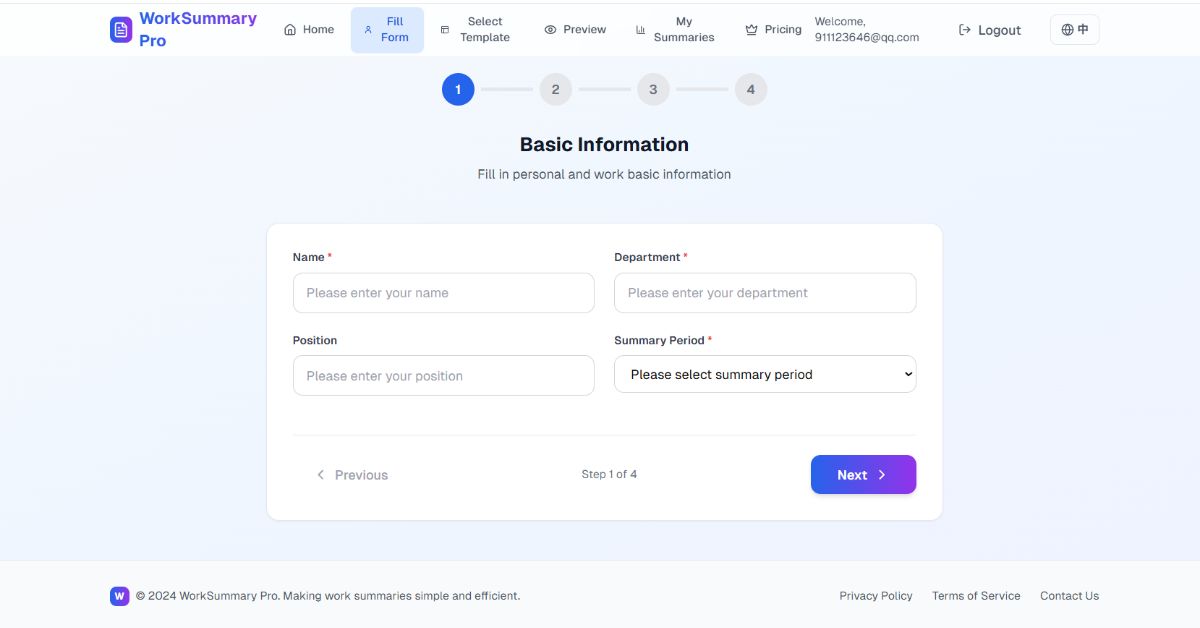Viewport: 1200px width, 628px height.
Task: Jump to step 2 in the progress bar
Action: coord(555,89)
